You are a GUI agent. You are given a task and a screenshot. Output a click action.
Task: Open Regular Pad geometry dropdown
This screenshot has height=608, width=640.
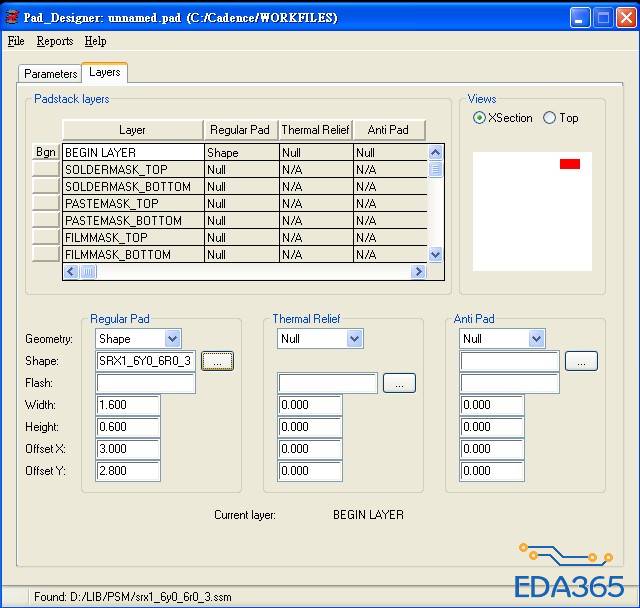pyautogui.click(x=173, y=339)
